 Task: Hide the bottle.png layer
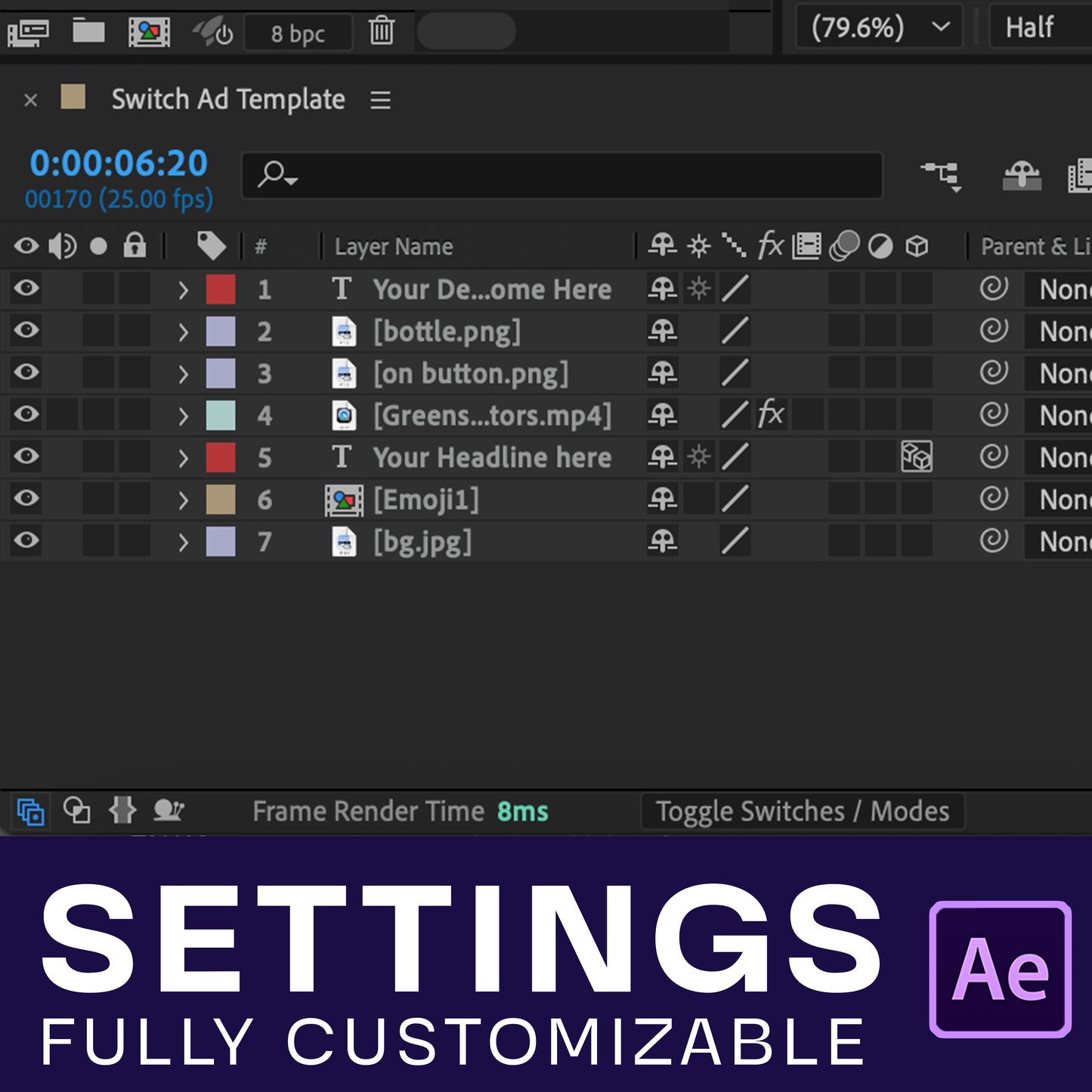(26, 330)
